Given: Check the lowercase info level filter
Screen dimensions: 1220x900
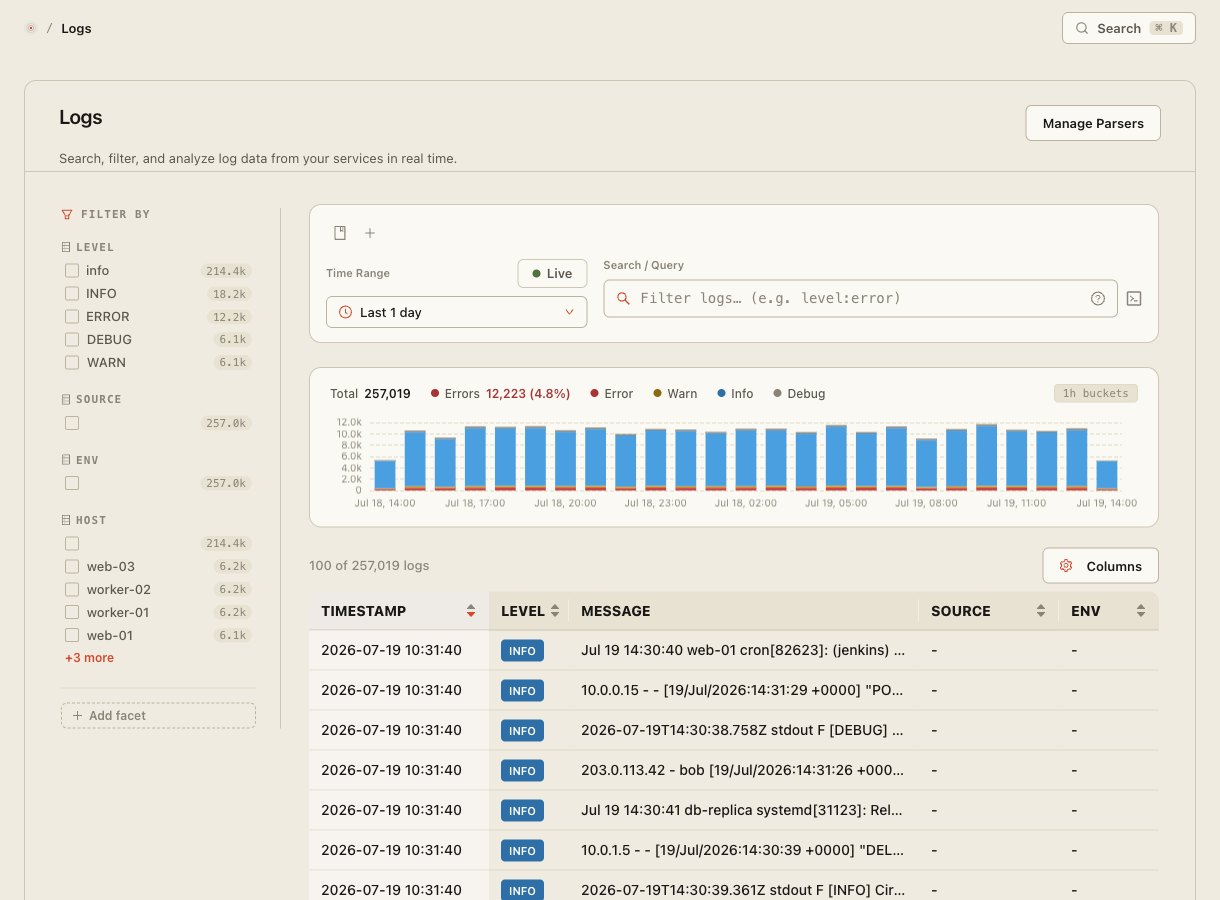Looking at the screenshot, I should [72, 270].
